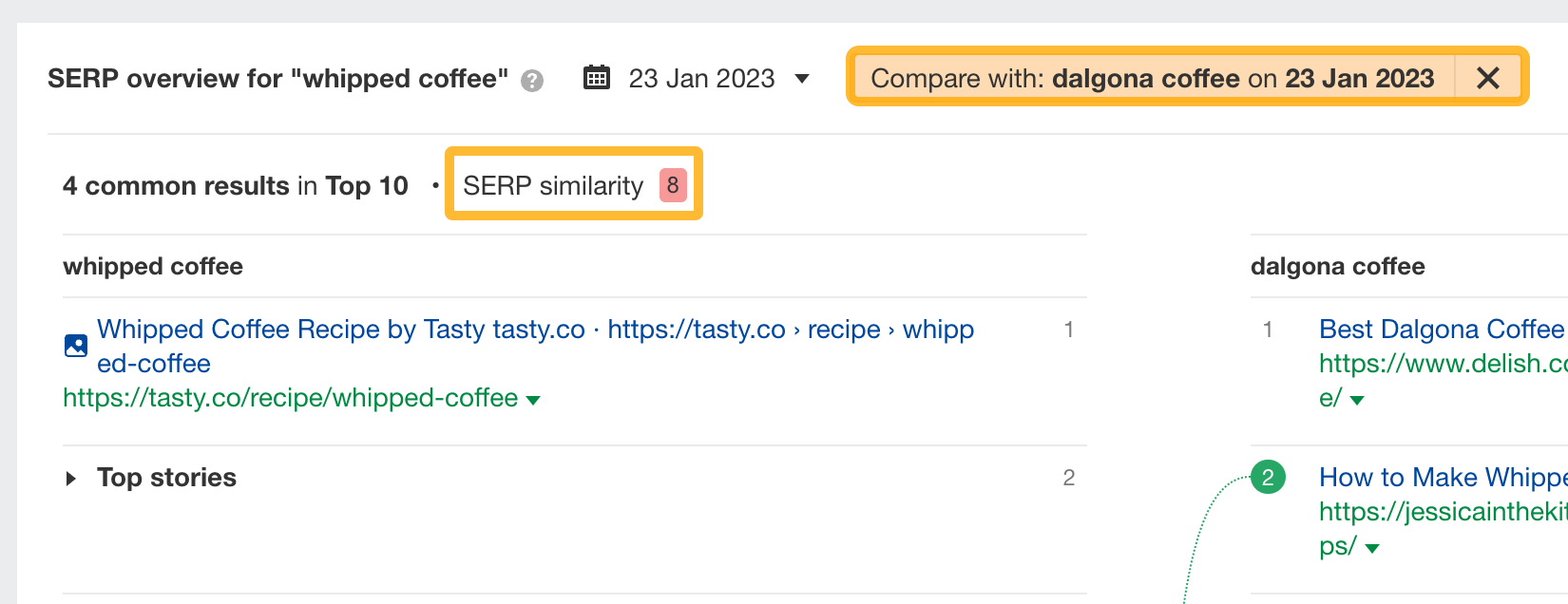1568x604 pixels.
Task: Click the recipe breadcrumb in the Tasty result
Action: (x=844, y=329)
